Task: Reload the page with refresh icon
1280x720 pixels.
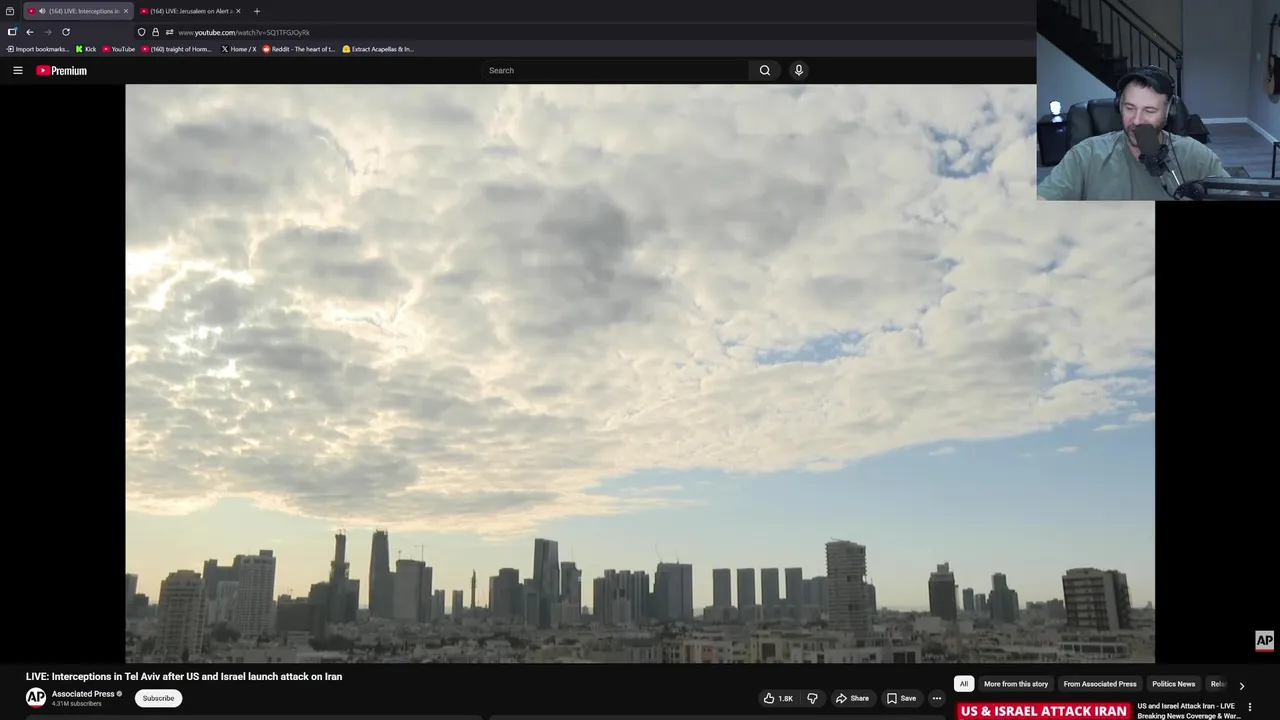Action: 66,32
